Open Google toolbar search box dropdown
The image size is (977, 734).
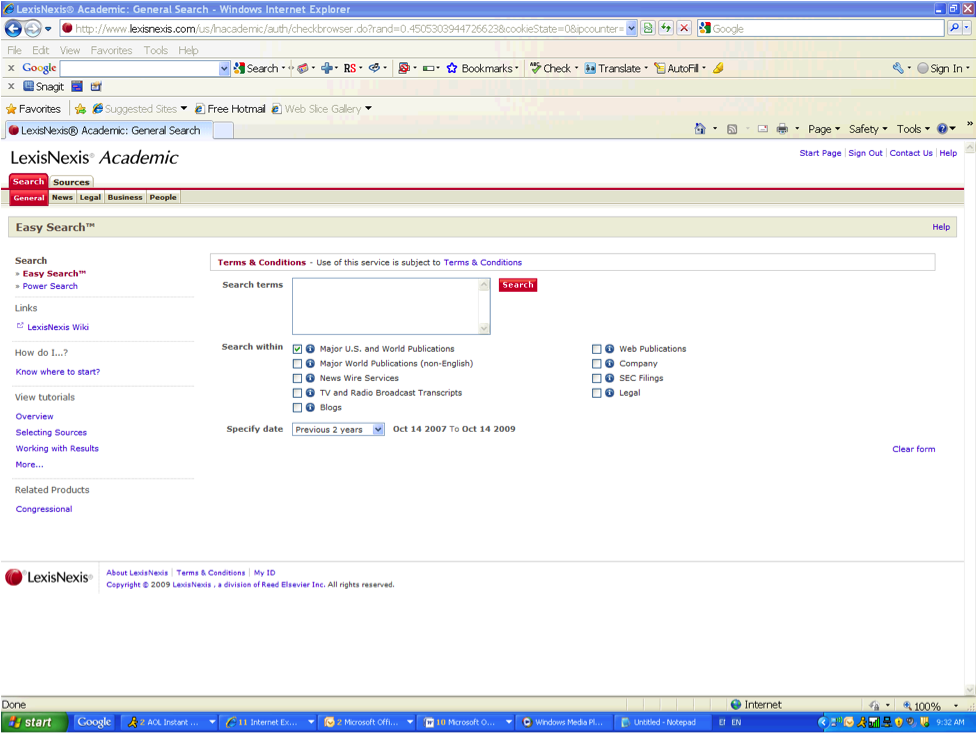click(224, 69)
